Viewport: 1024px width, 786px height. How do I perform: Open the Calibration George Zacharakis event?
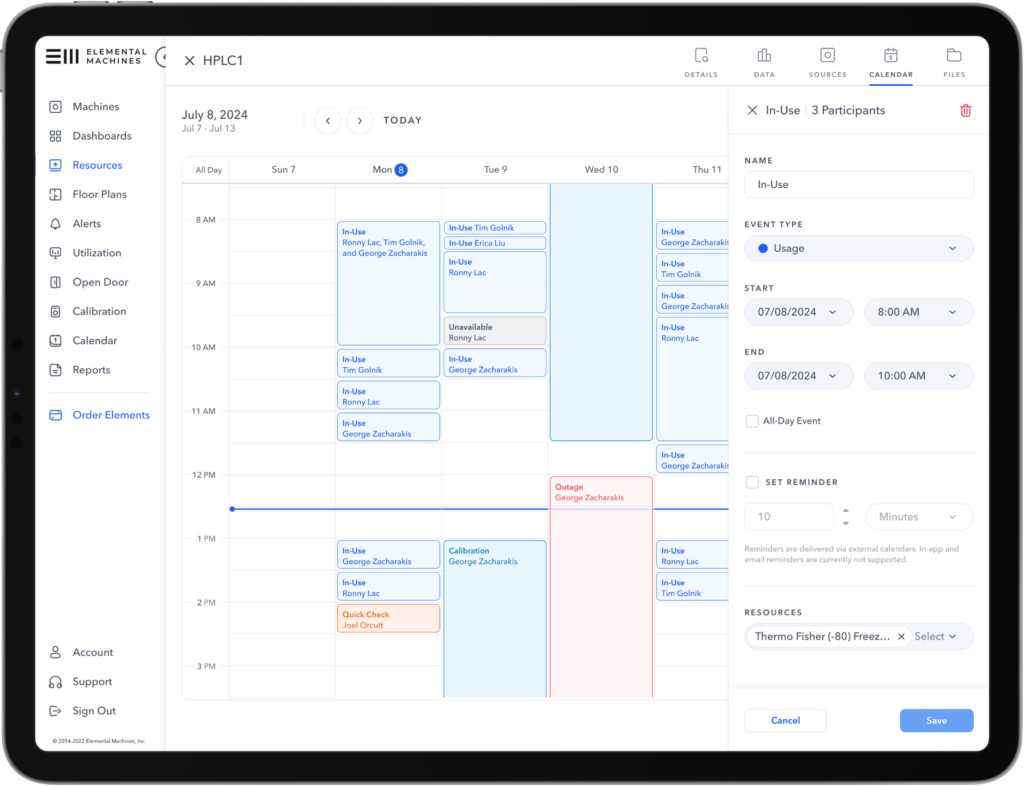pos(494,618)
